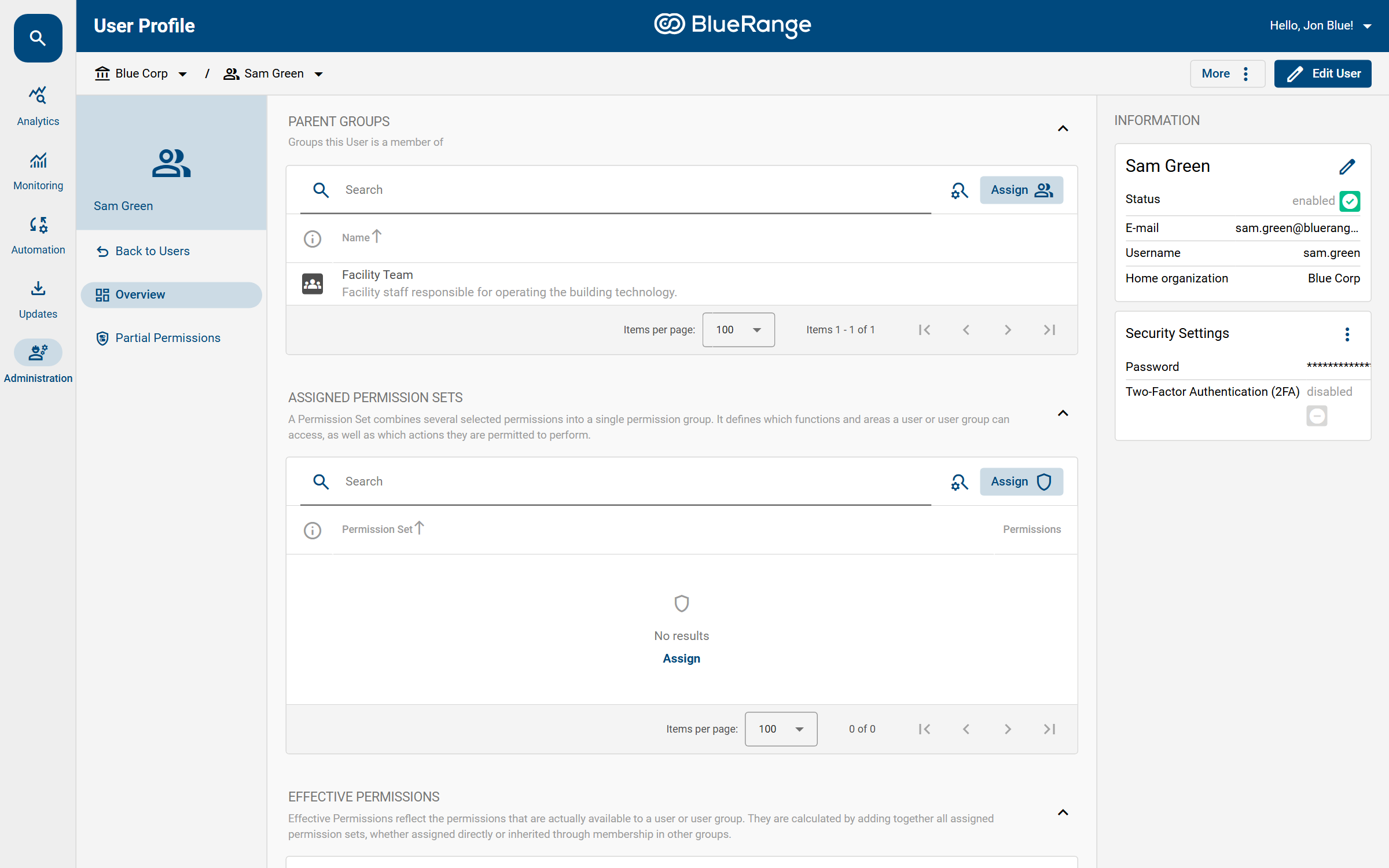Select the Partial Permissions tab
The height and width of the screenshot is (868, 1389).
[x=171, y=338]
